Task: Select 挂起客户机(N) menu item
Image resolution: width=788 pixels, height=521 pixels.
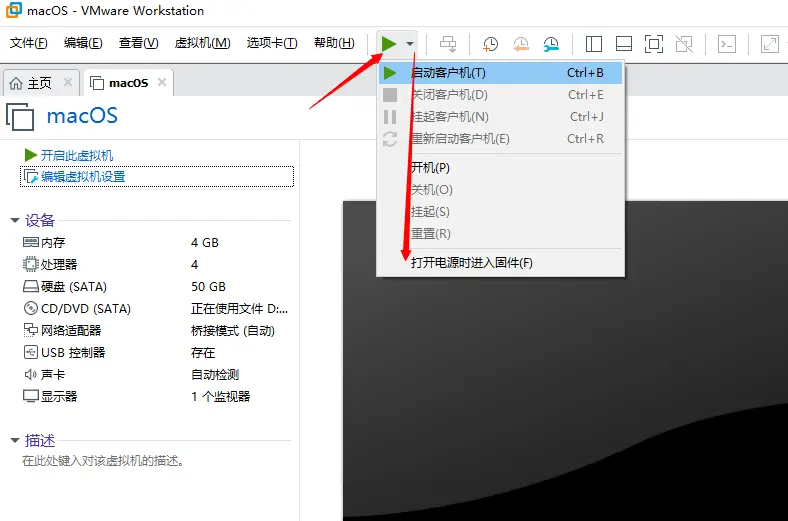Action: coord(501,117)
